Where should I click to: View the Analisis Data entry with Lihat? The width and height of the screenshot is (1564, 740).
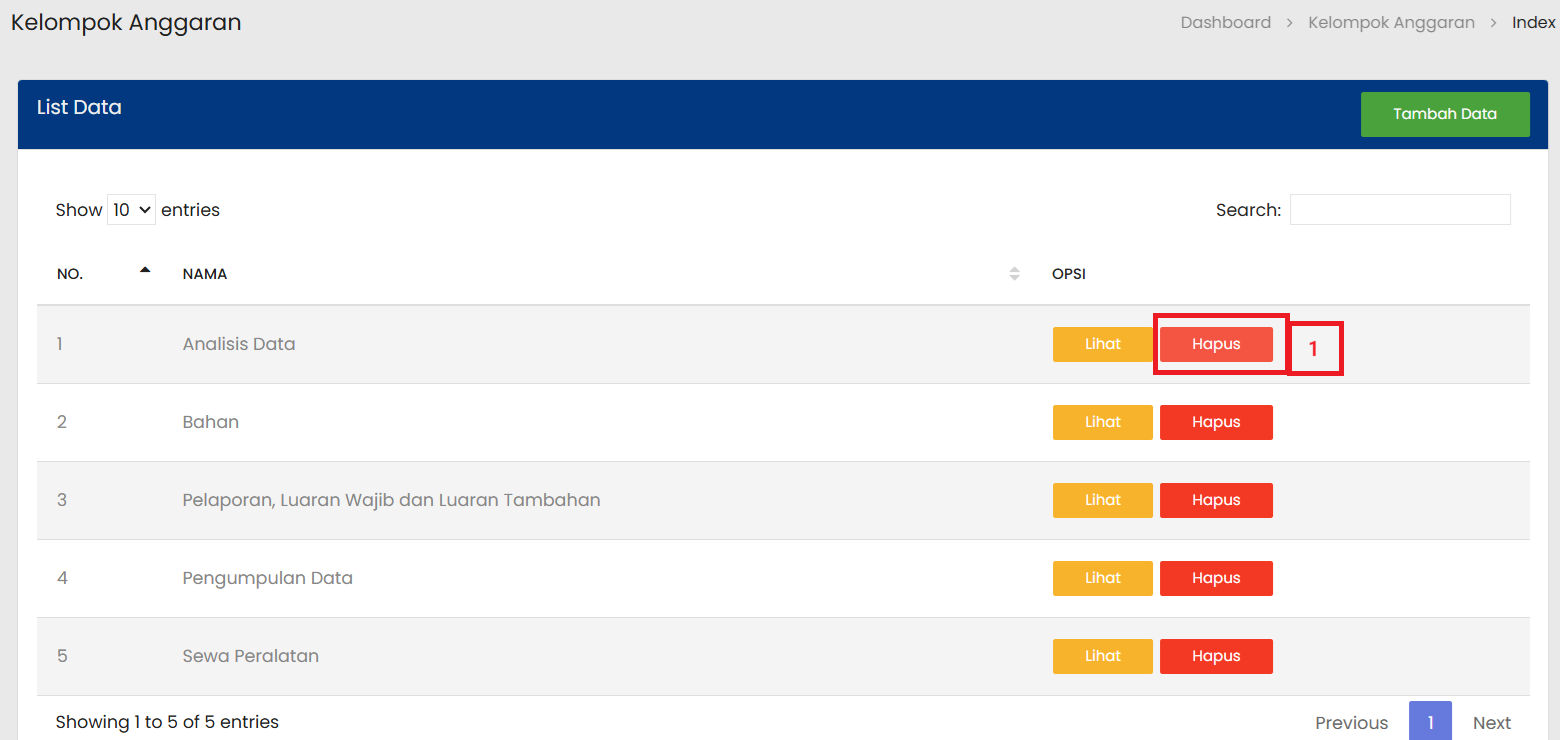pyautogui.click(x=1102, y=344)
